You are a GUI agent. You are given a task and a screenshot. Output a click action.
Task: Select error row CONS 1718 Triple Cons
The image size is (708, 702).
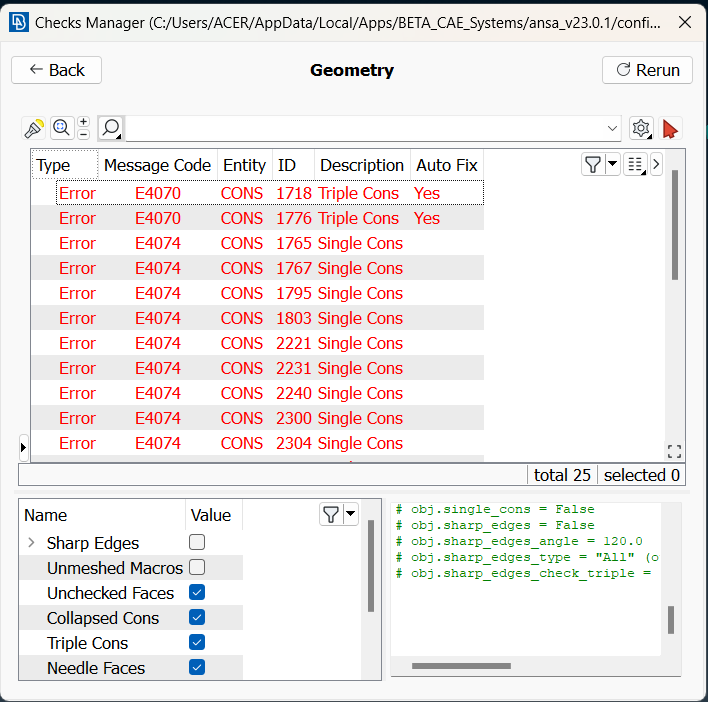click(x=258, y=193)
